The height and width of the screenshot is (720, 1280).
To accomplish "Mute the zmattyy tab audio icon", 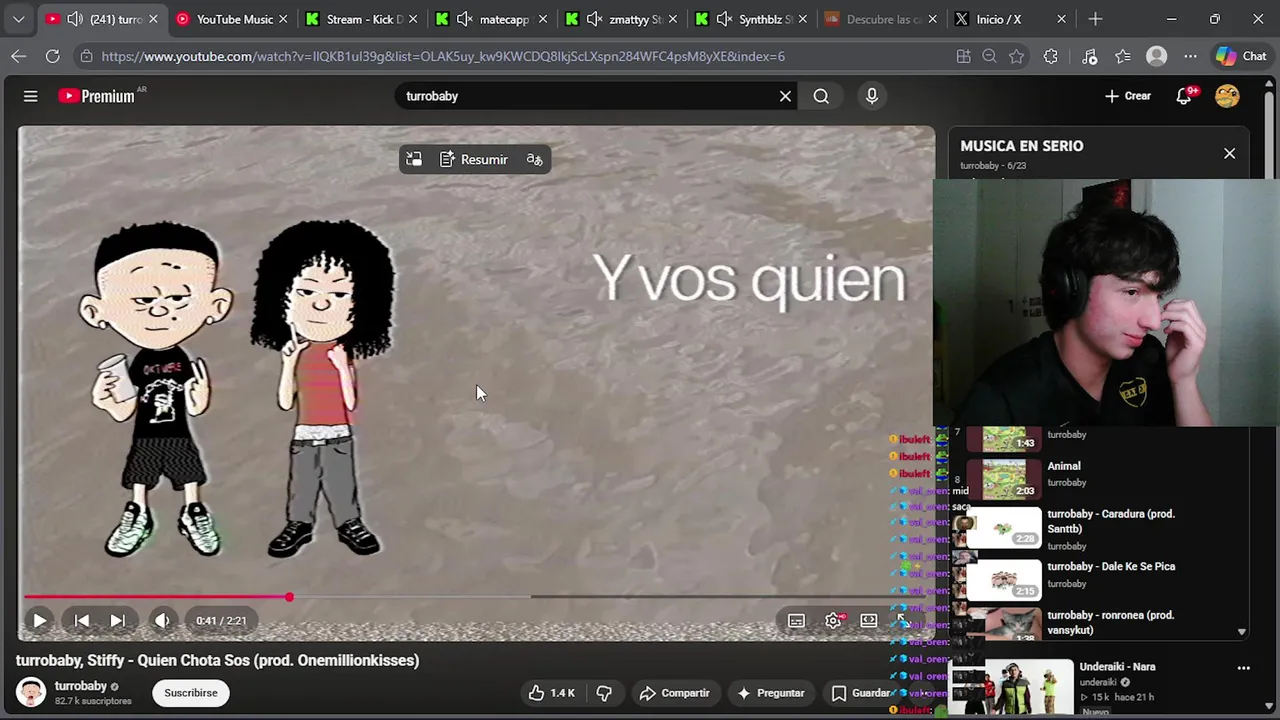I will [x=594, y=19].
